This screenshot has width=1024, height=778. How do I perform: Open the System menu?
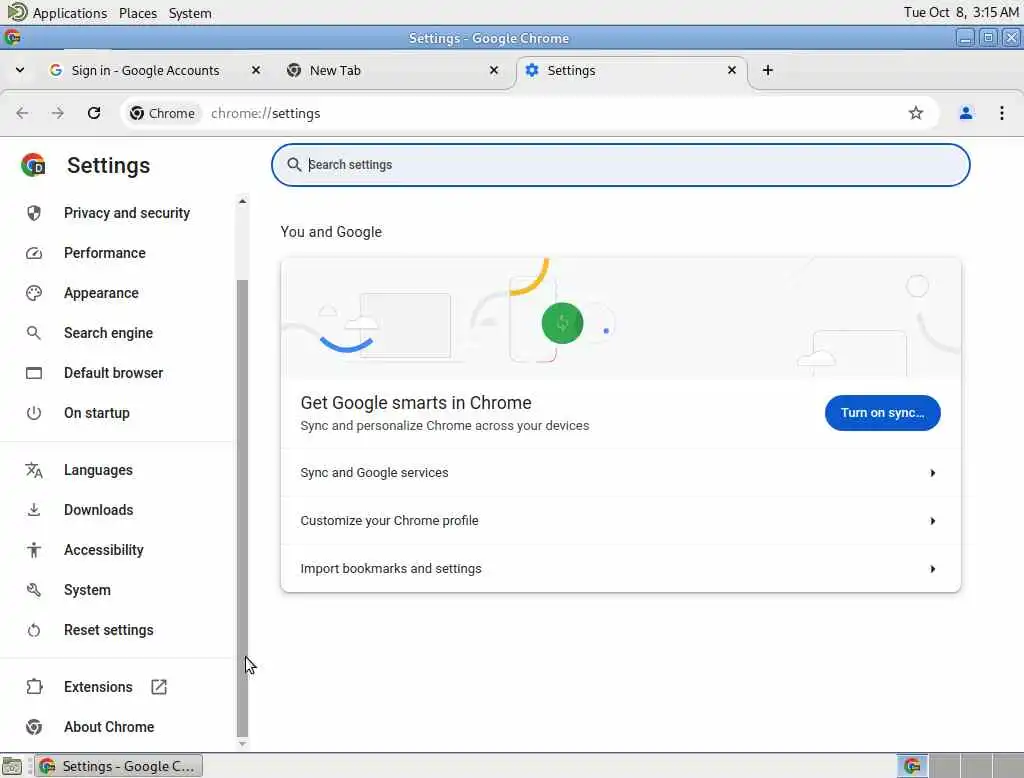pyautogui.click(x=190, y=13)
